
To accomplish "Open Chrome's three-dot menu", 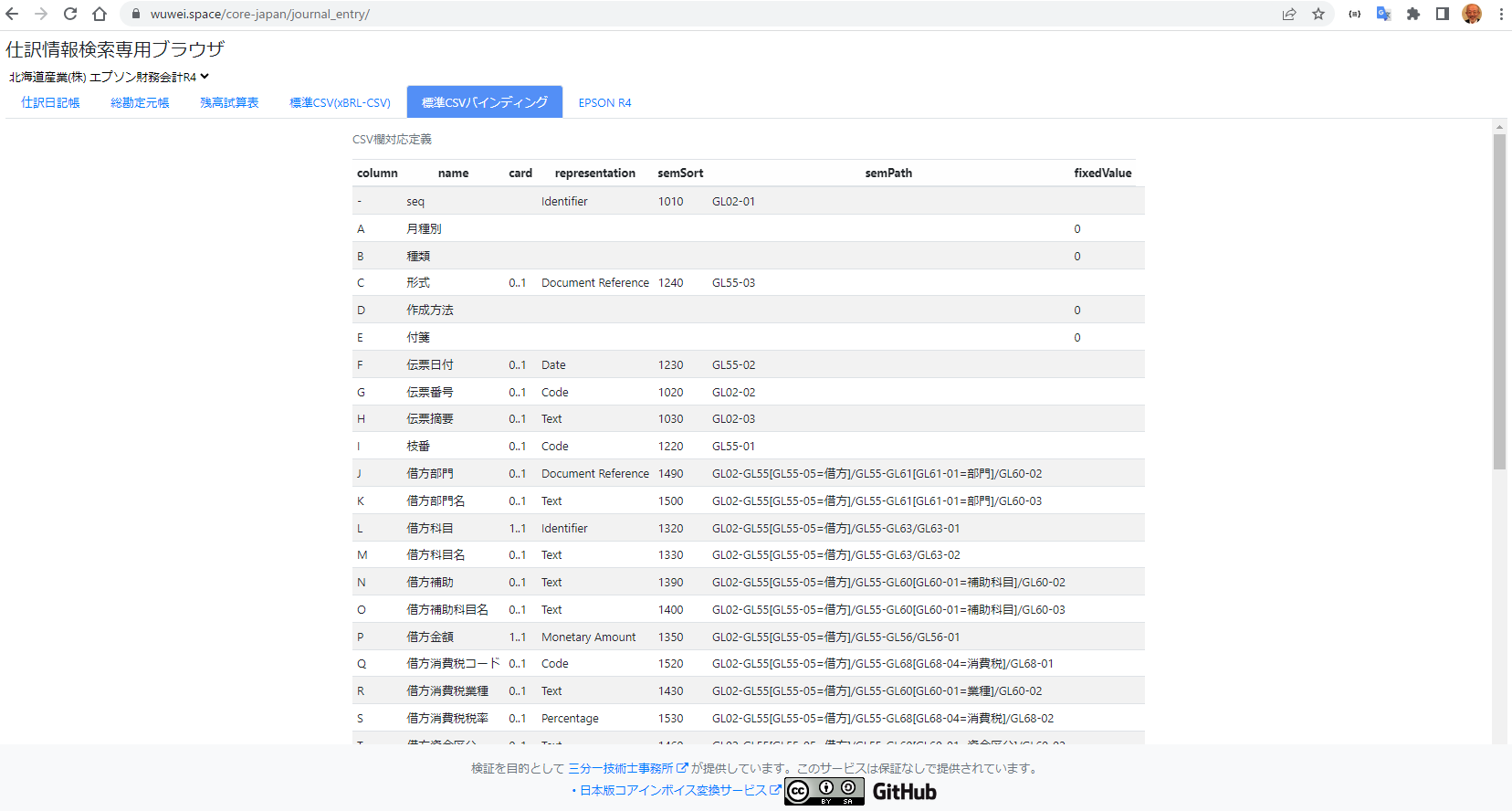I will (x=1500, y=14).
